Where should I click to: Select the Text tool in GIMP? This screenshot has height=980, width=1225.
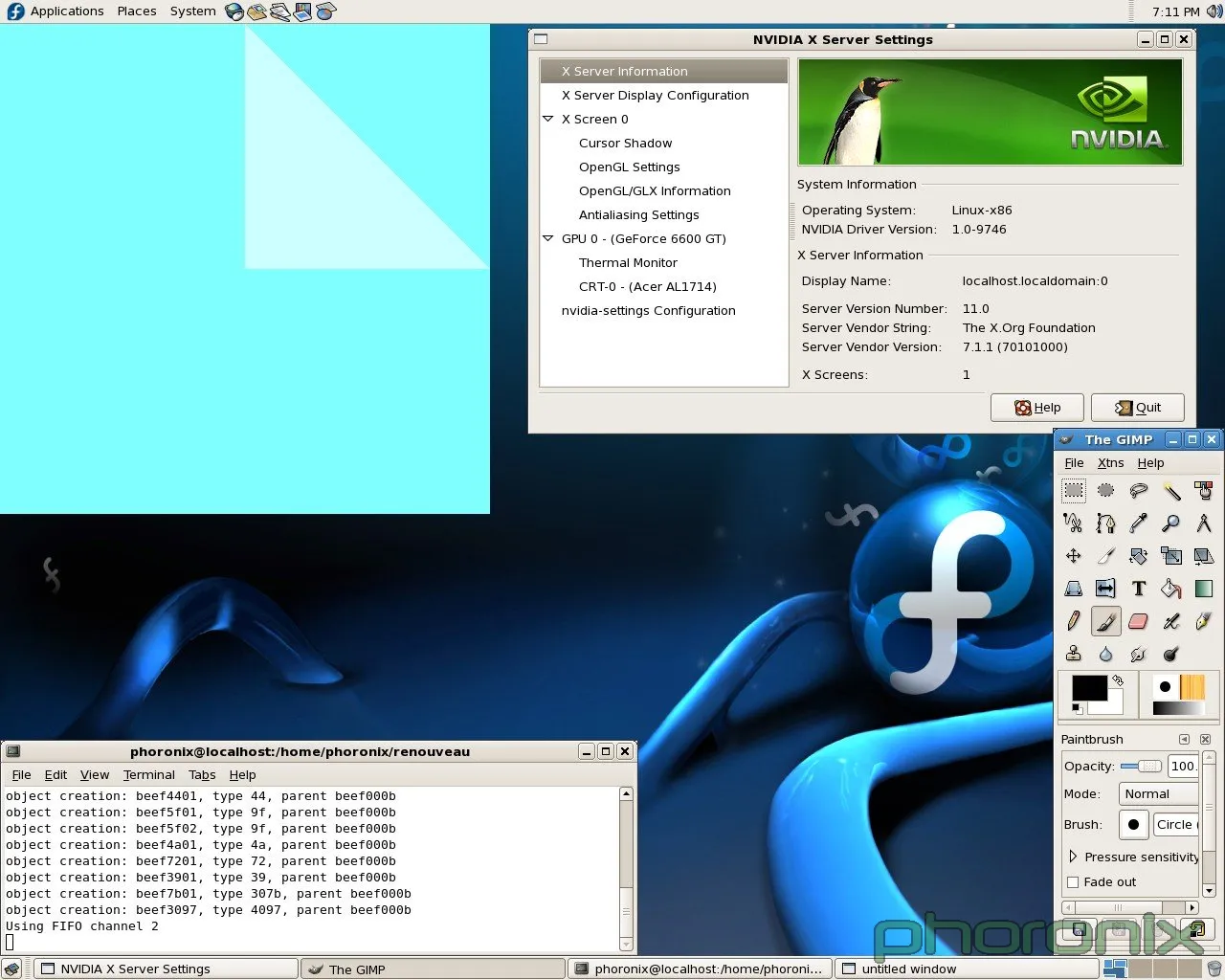click(1139, 589)
